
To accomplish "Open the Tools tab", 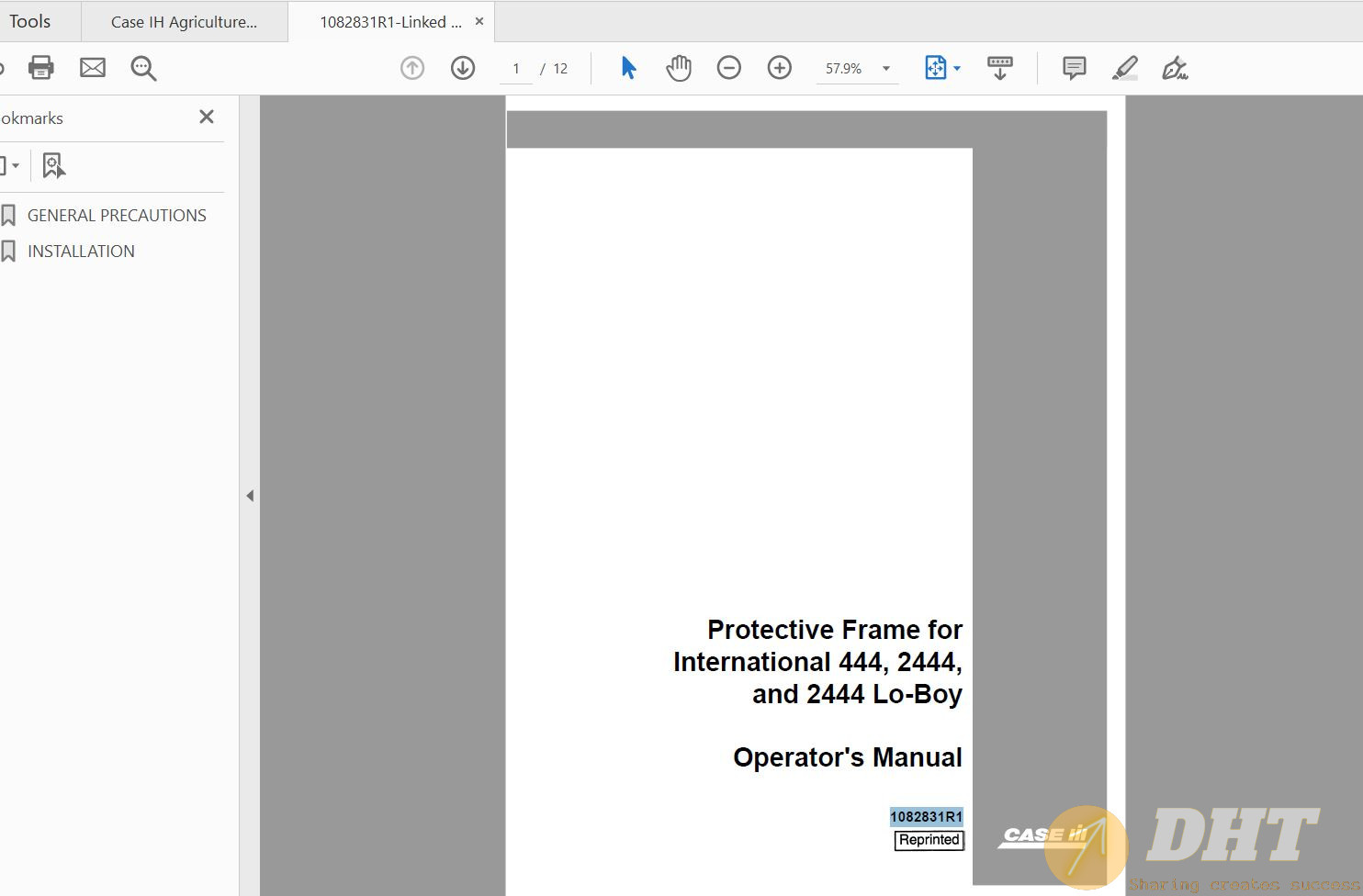I will [29, 21].
